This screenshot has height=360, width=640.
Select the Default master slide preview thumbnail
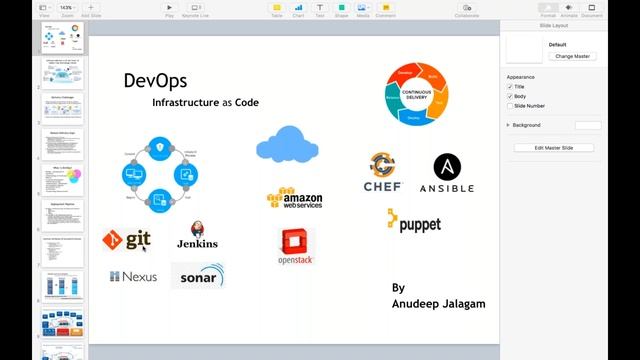click(524, 49)
